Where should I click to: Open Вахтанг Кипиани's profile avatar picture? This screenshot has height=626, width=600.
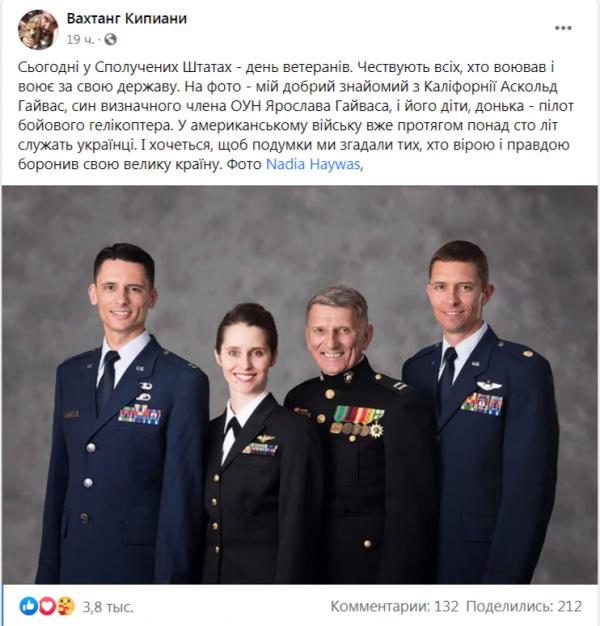click(38, 30)
